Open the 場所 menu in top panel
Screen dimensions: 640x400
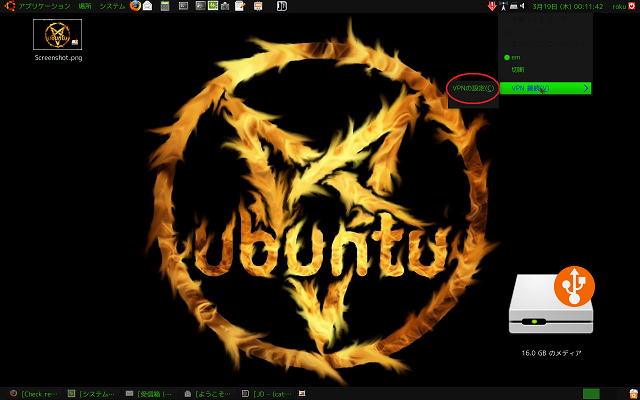[85, 6]
